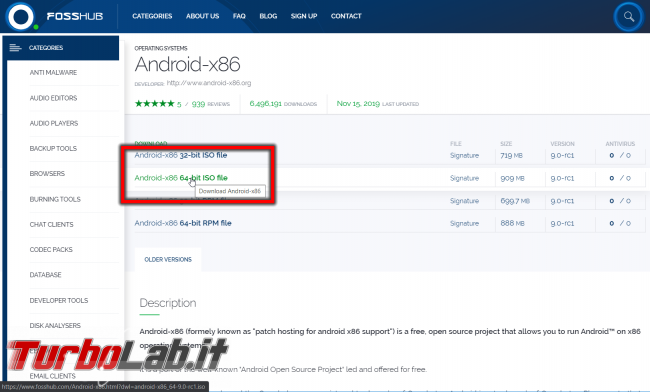Click the 888 MB size value
The width and height of the screenshot is (650, 392).
(512, 223)
